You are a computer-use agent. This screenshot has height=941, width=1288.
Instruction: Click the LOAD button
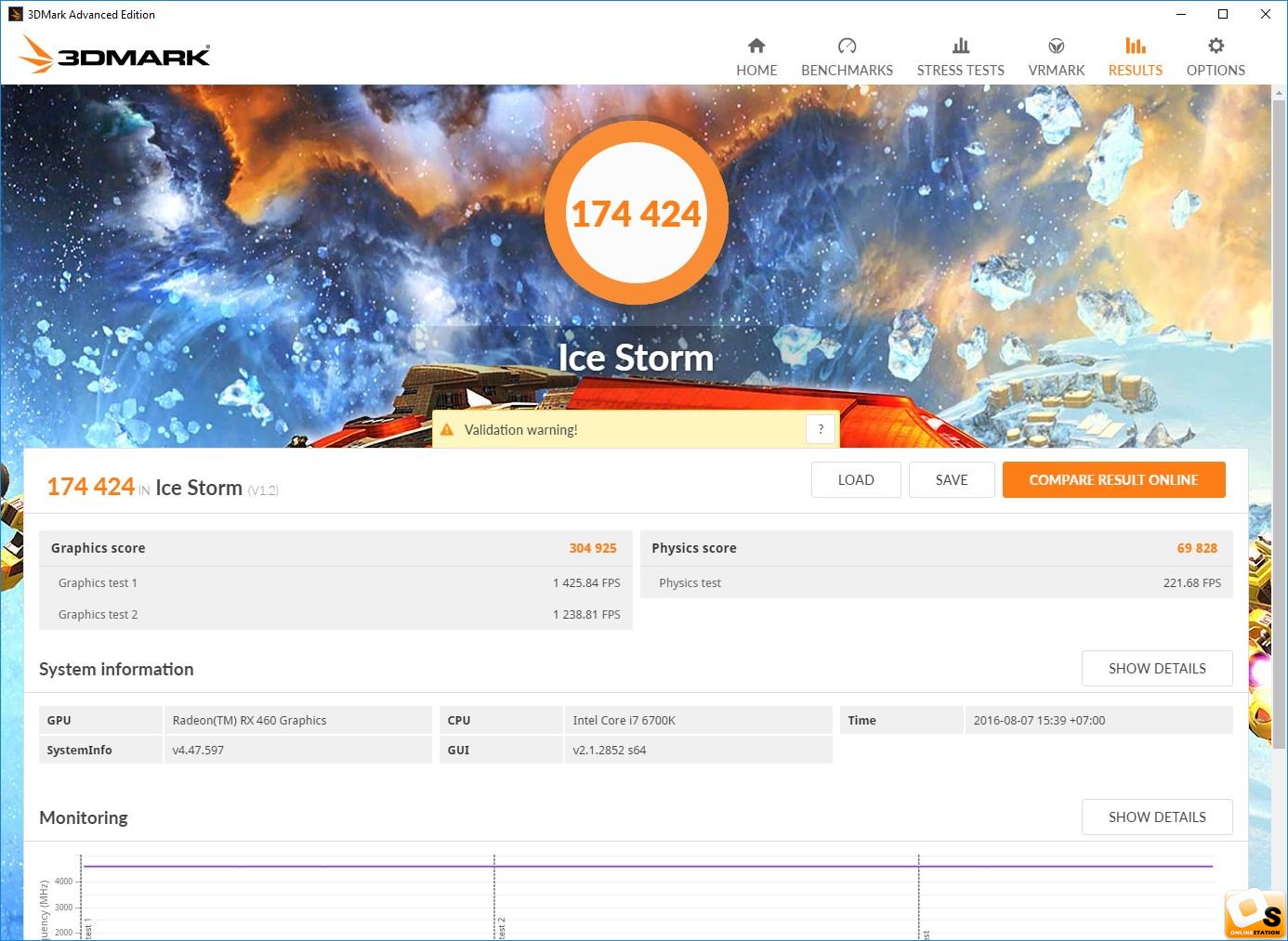(856, 480)
